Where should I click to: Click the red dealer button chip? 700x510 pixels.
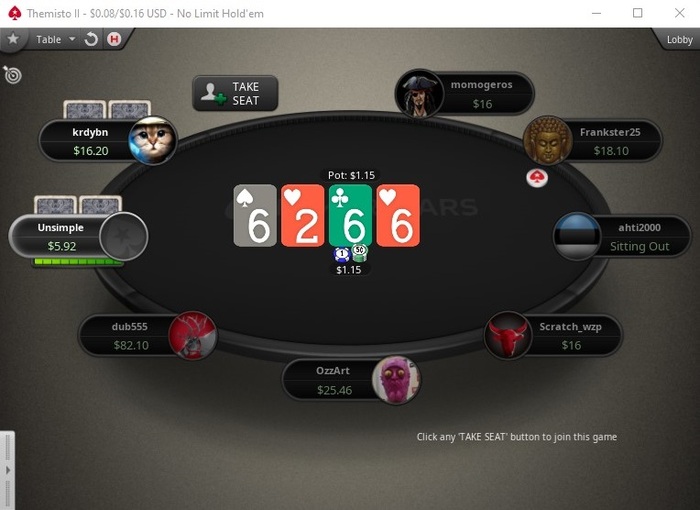coord(537,178)
